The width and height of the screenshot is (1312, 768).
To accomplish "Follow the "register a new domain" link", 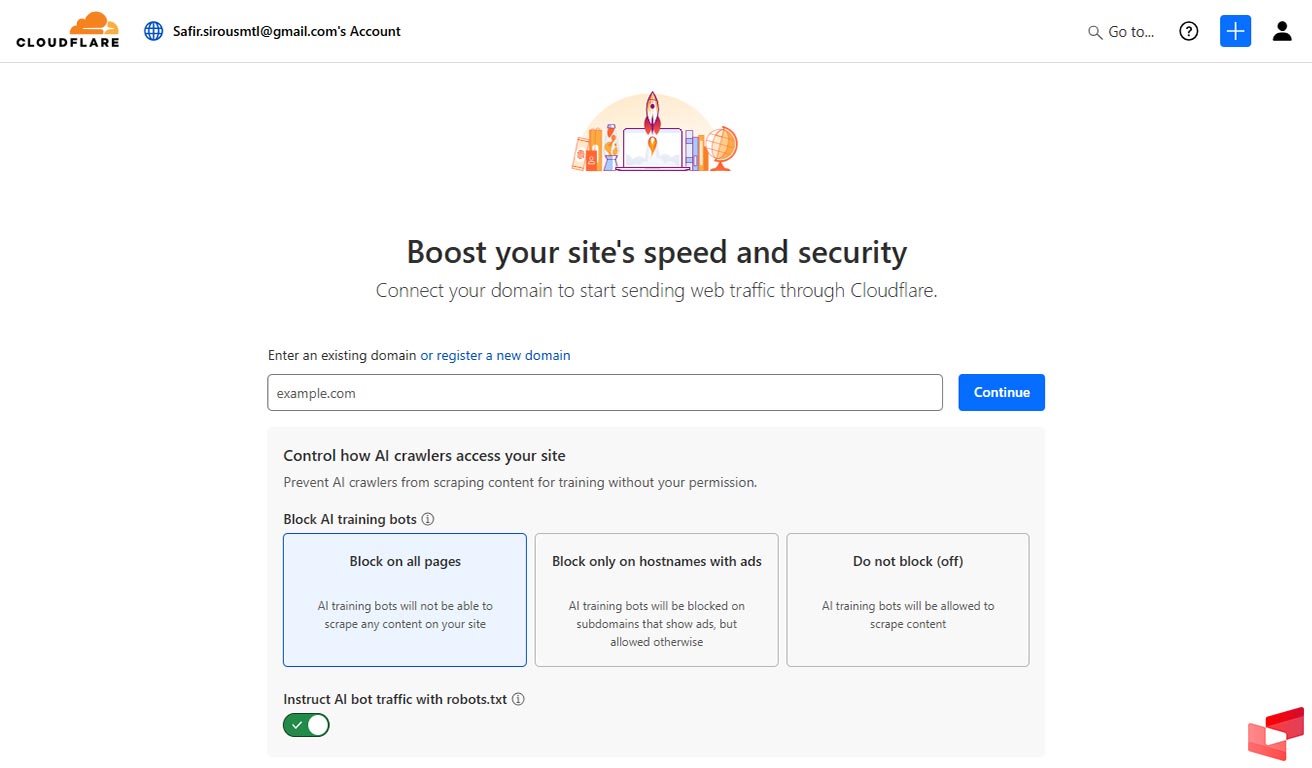I will (504, 355).
